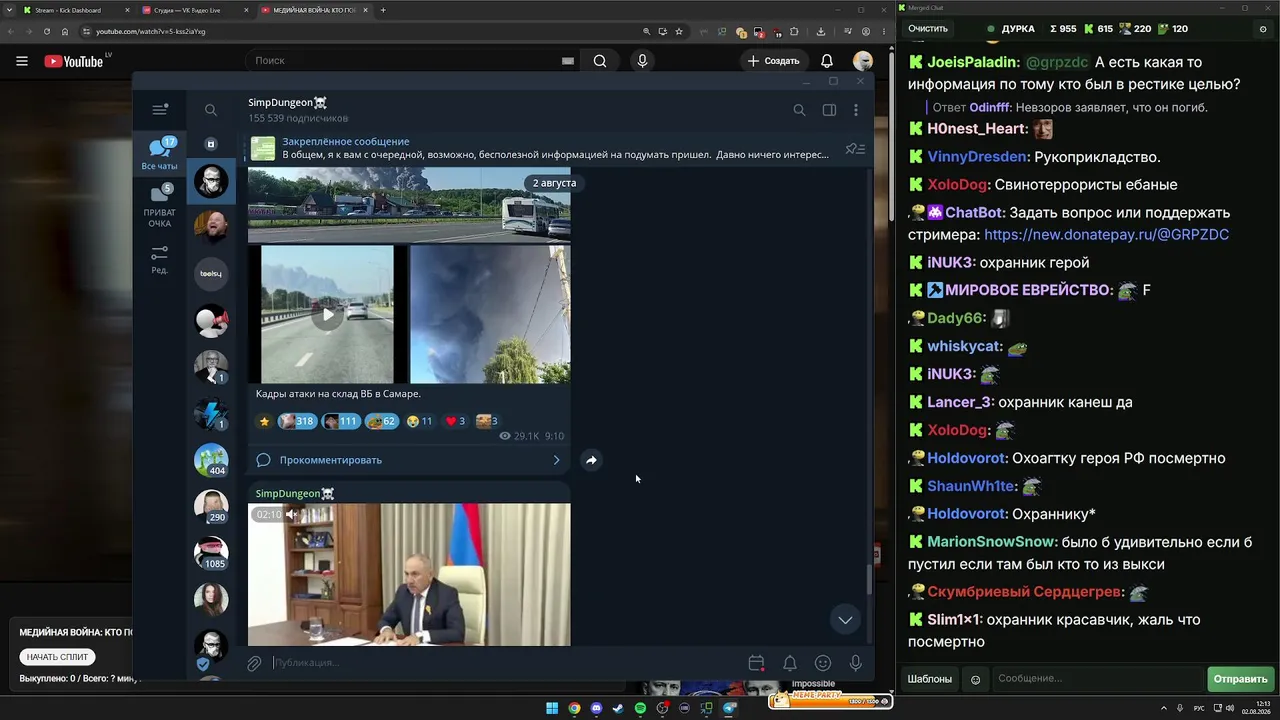This screenshot has height=720, width=1280.
Task: Switch to the 'Stream - Kick Dashboard' tab
Action: click(x=73, y=10)
